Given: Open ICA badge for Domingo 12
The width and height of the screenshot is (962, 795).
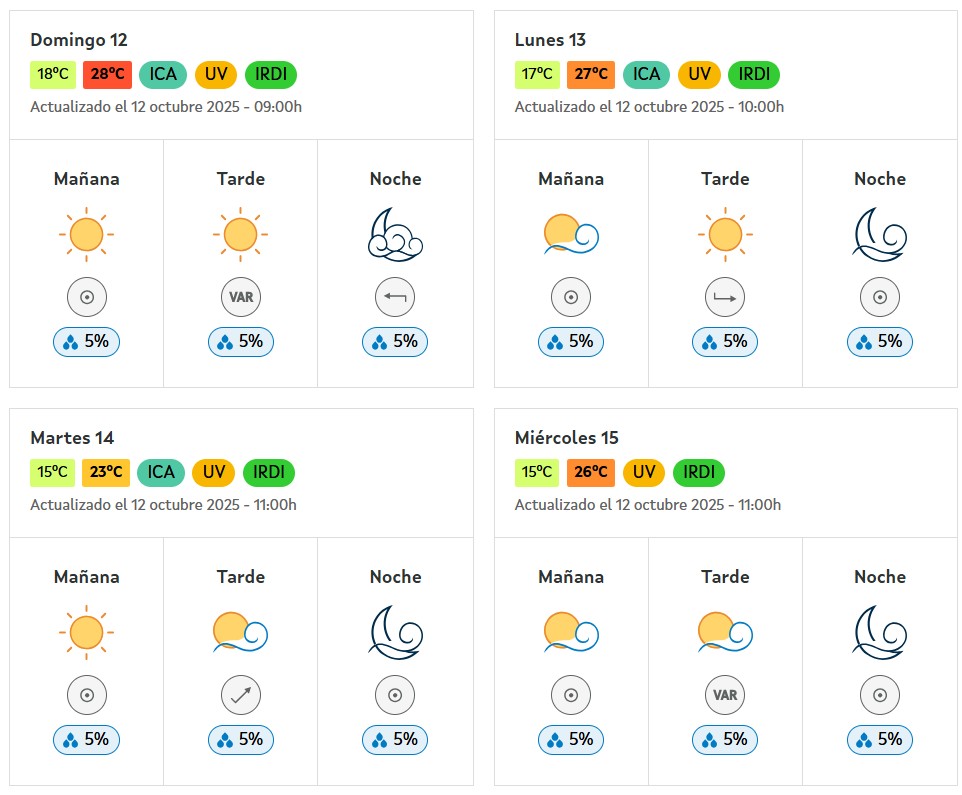Looking at the screenshot, I should [162, 74].
